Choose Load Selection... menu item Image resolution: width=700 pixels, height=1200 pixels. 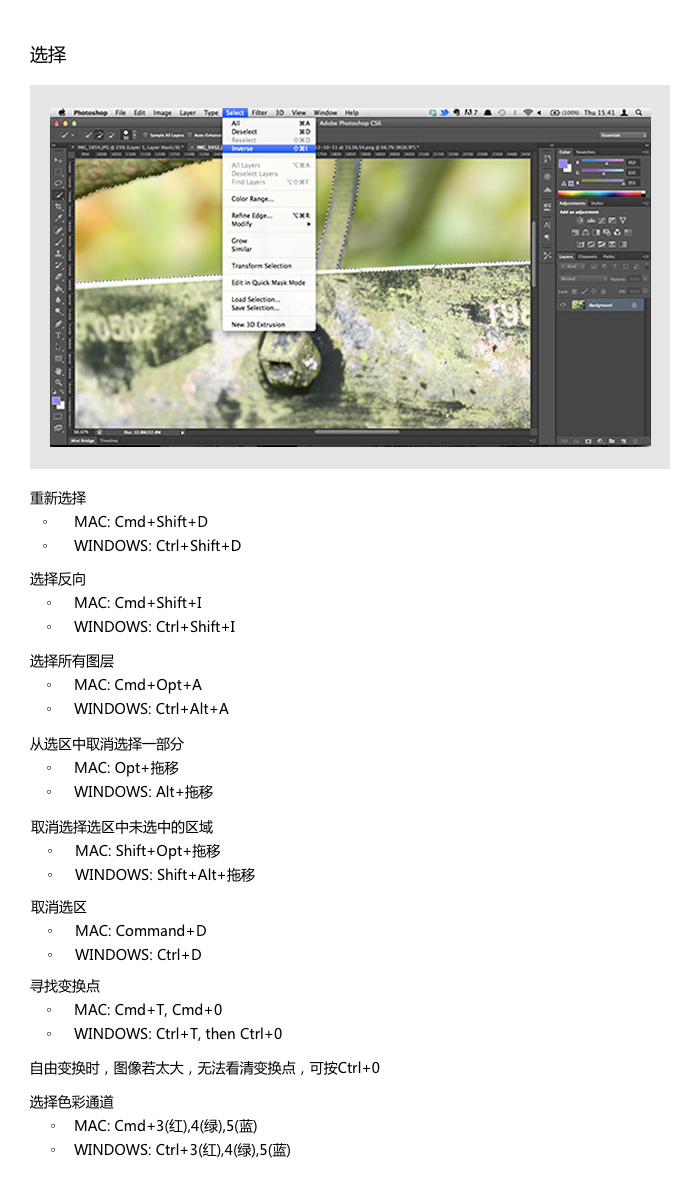coord(270,299)
